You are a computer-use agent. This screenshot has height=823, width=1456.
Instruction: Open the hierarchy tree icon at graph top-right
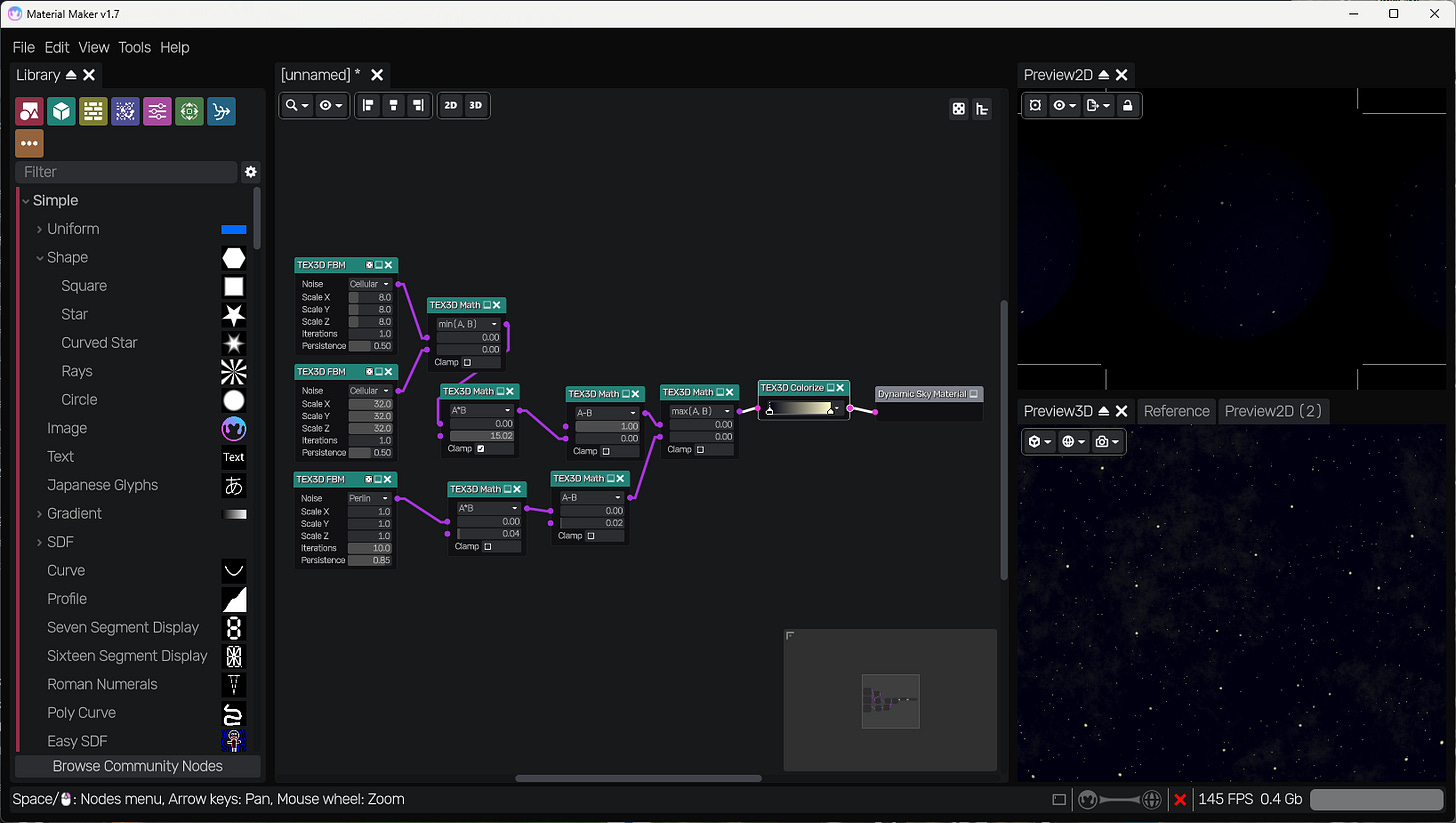[x=982, y=109]
